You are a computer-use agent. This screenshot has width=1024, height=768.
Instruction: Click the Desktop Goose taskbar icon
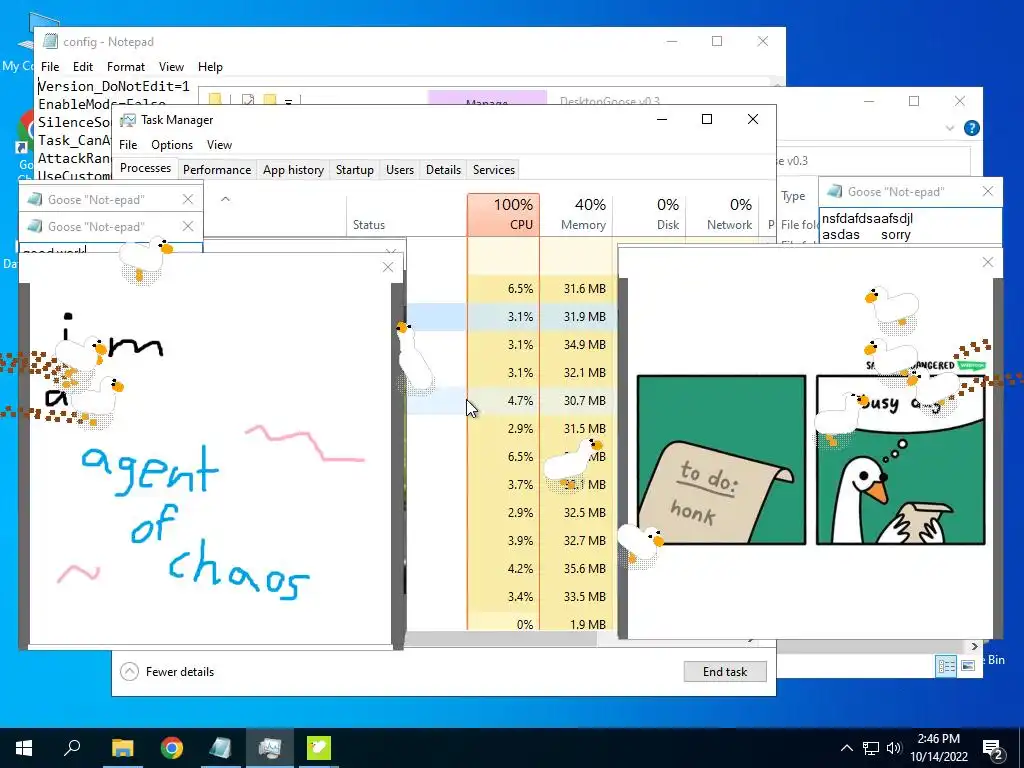tap(319, 748)
